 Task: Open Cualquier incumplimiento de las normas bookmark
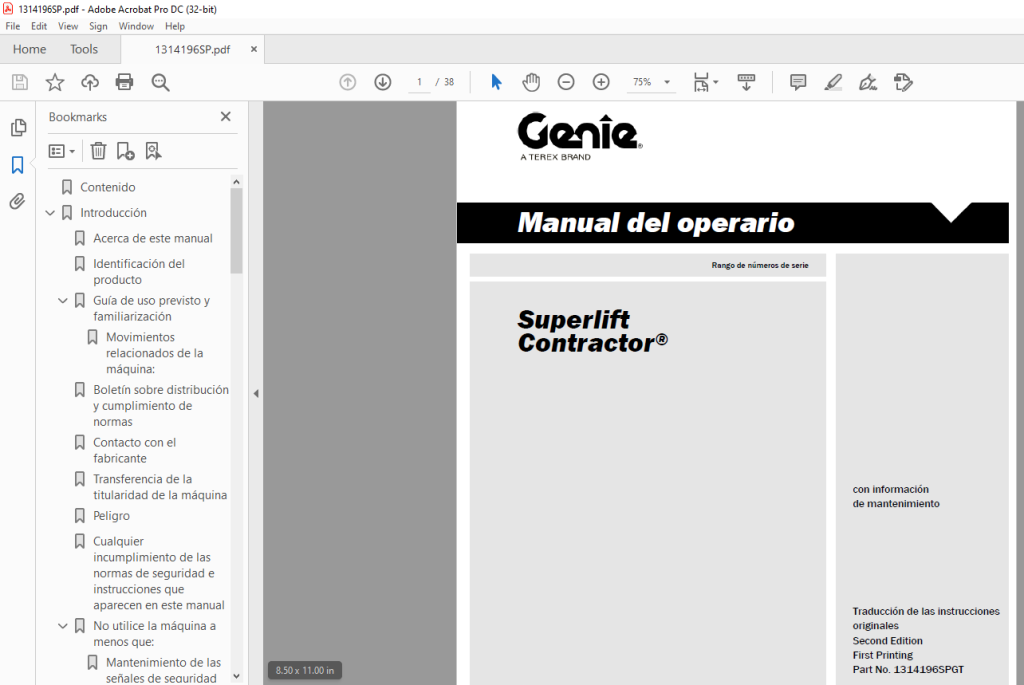[x=159, y=573]
